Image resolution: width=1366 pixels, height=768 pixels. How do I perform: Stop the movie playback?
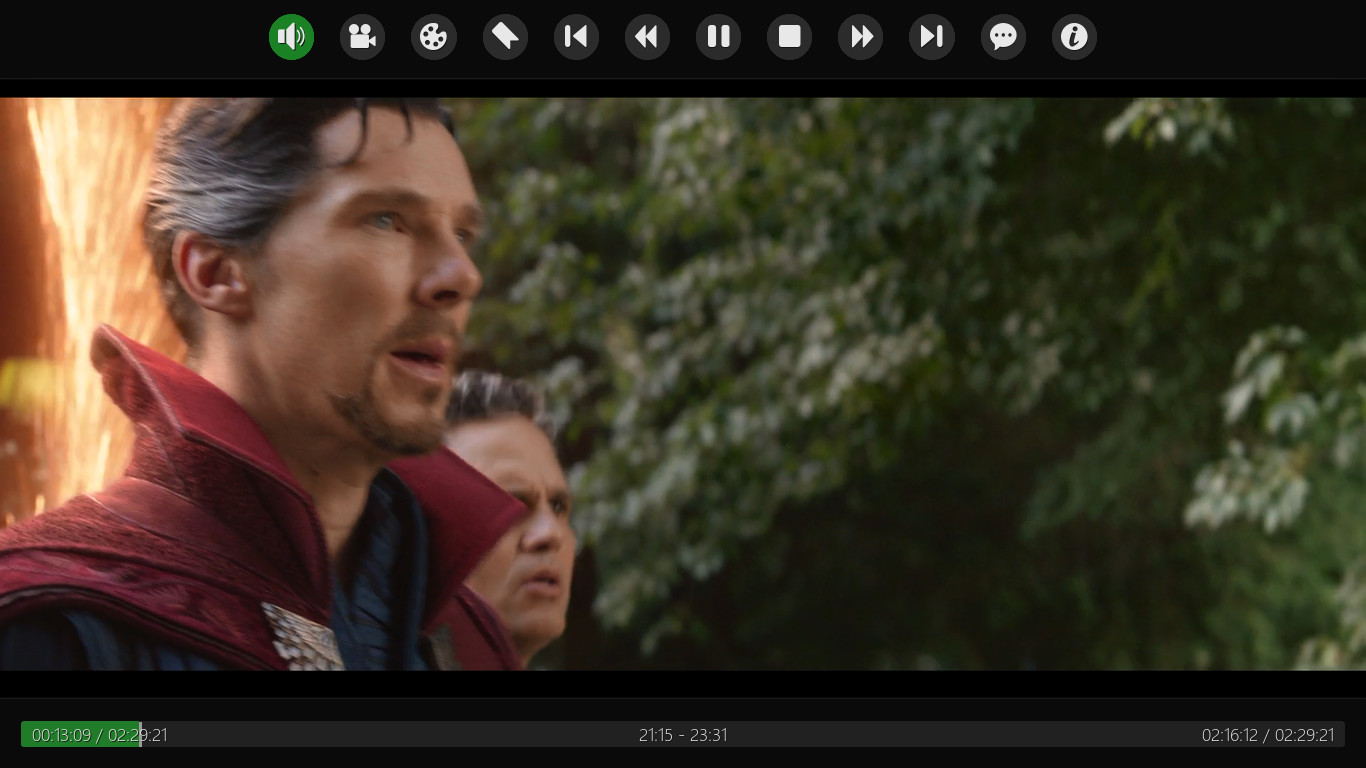pyautogui.click(x=789, y=37)
